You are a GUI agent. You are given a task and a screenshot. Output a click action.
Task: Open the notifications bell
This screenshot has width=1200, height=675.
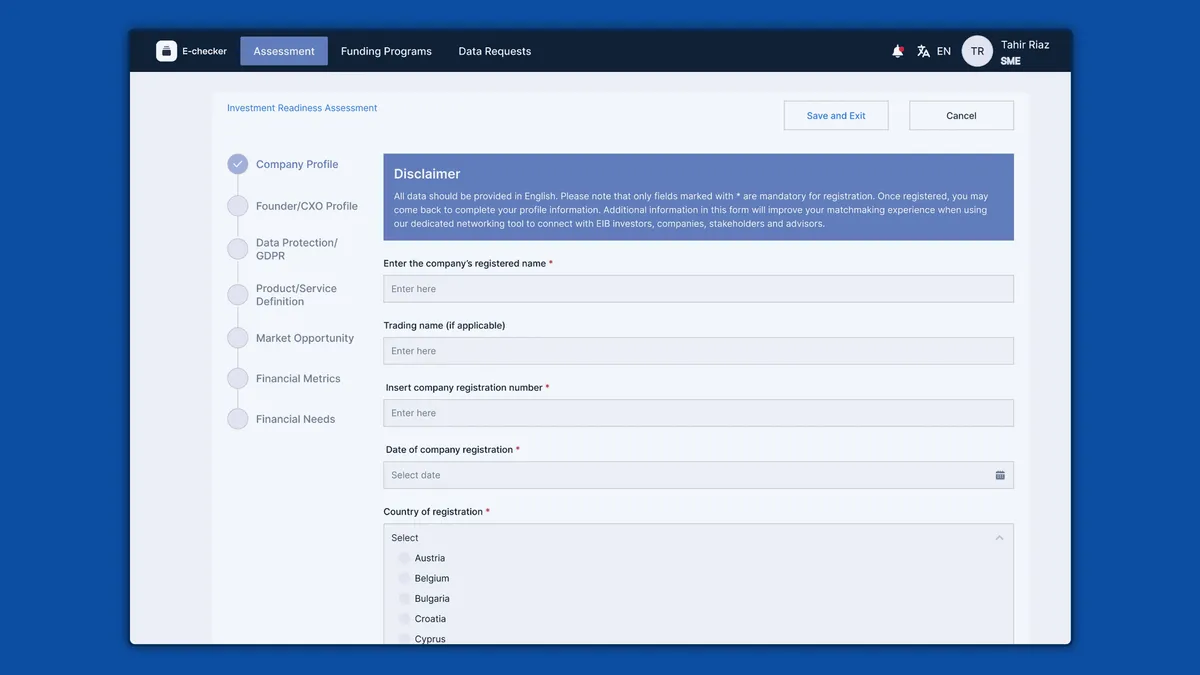898,51
